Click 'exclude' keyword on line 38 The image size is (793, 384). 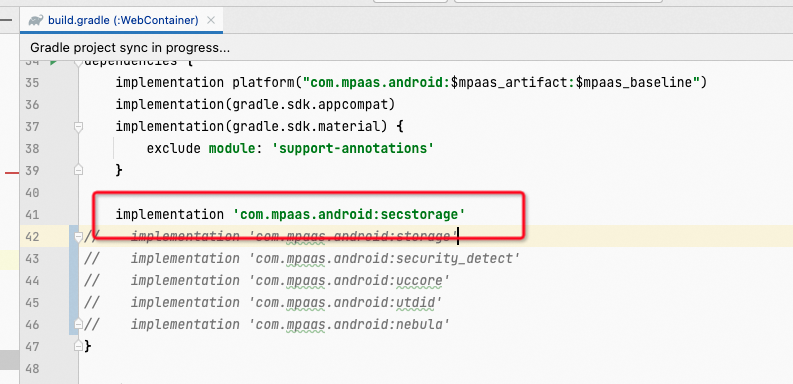coord(173,148)
